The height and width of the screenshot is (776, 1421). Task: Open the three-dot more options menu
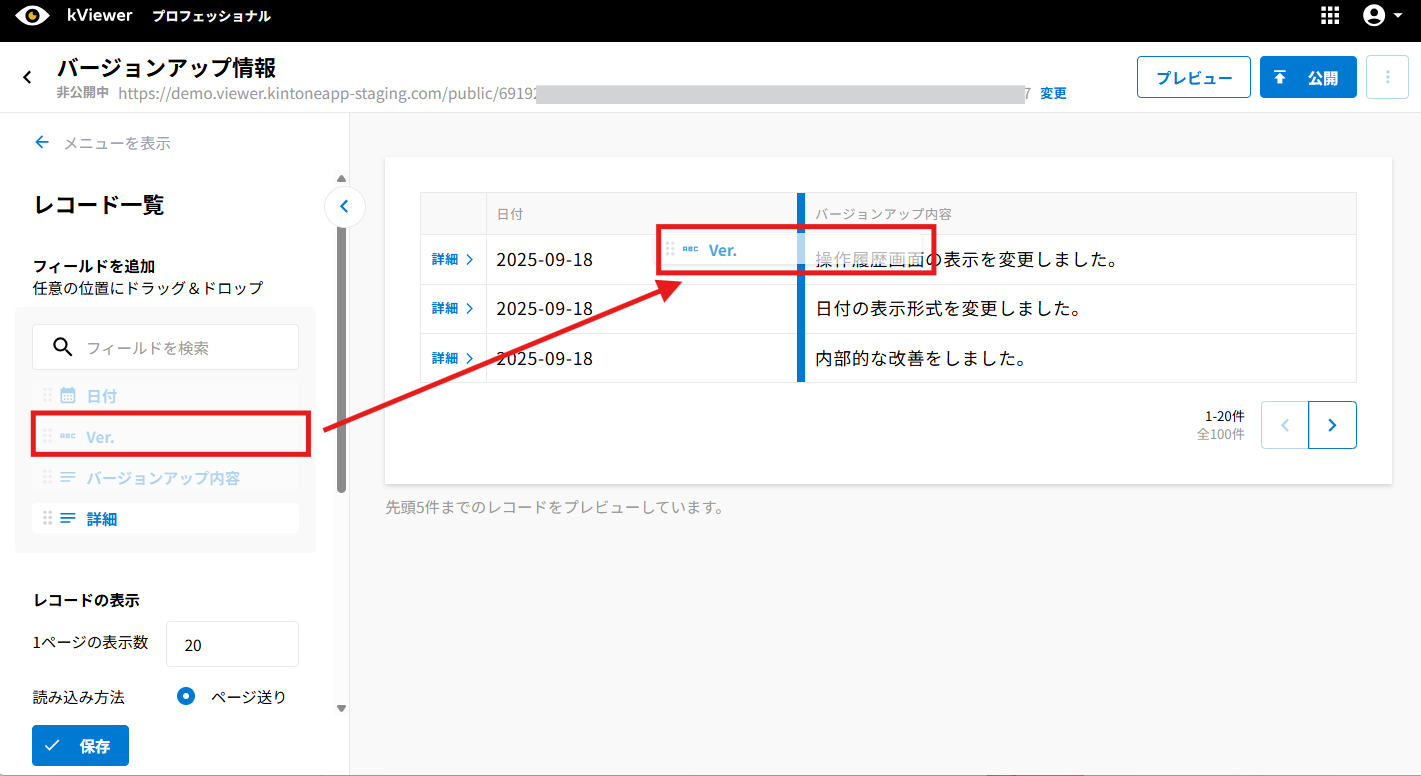(1387, 77)
